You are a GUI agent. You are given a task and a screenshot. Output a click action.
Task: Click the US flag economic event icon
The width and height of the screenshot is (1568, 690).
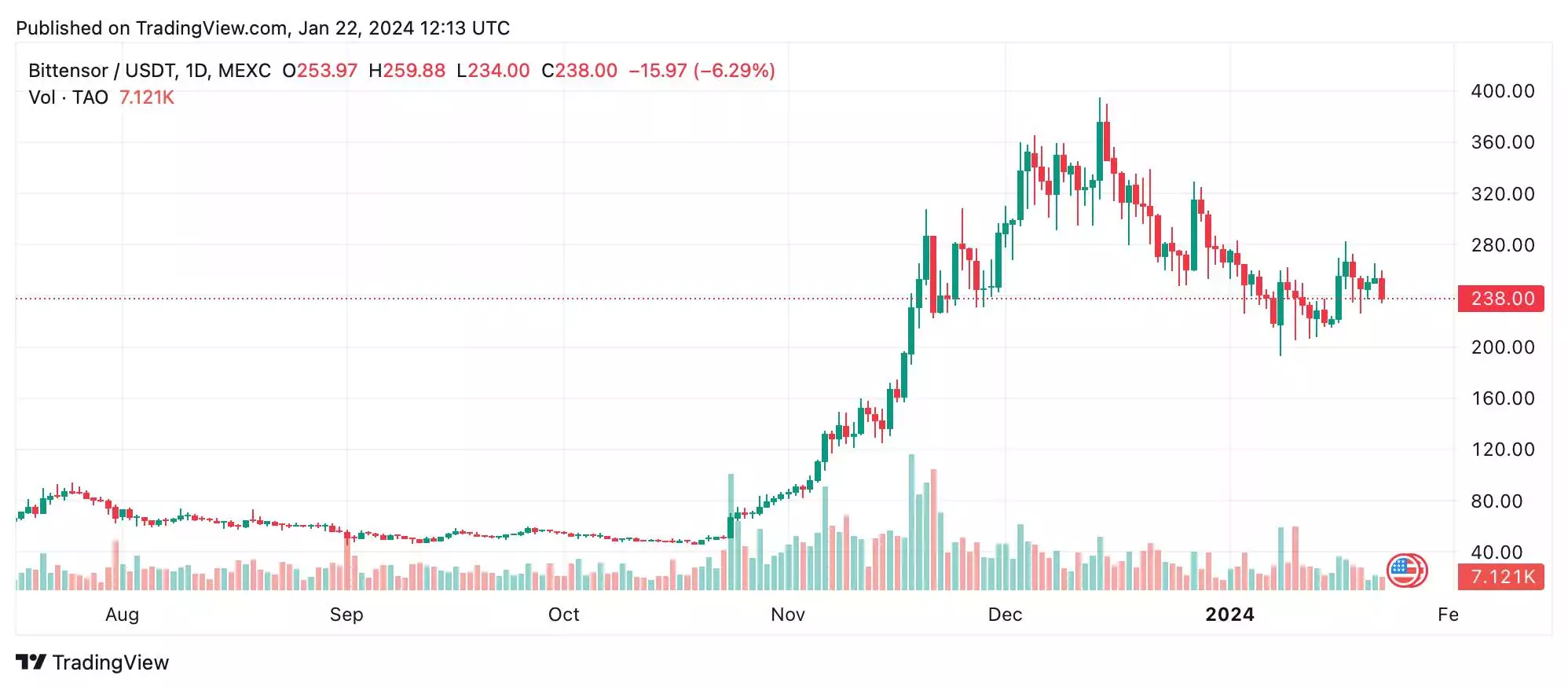[x=1406, y=571]
